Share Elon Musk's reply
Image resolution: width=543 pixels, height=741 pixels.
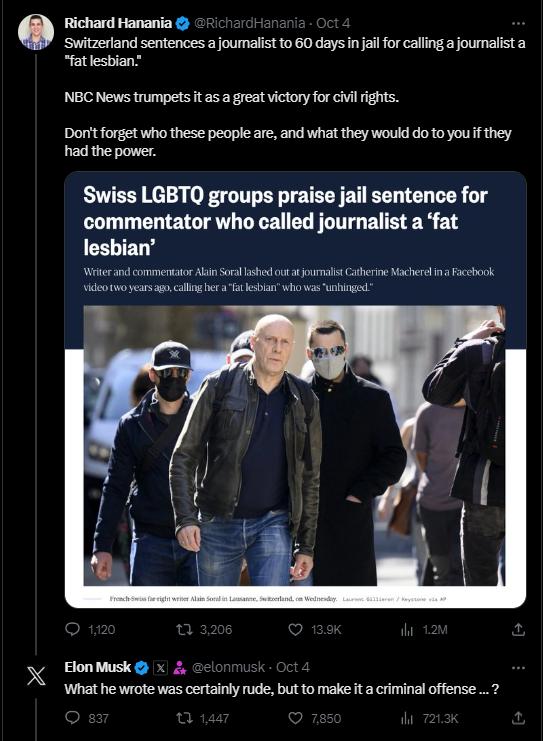[518, 718]
